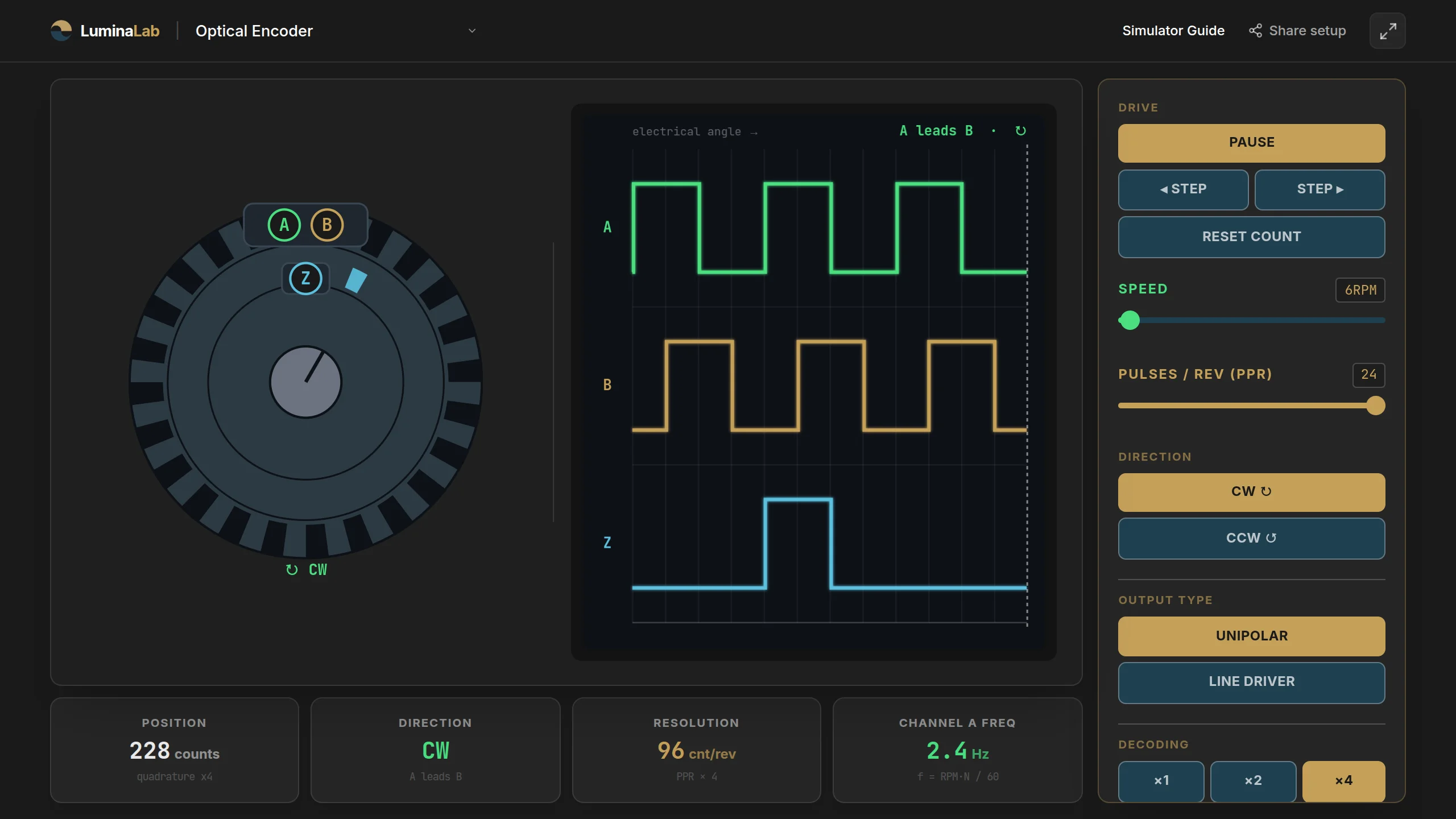This screenshot has width=1456, height=819.
Task: Step the encoder backward
Action: [x=1183, y=189]
